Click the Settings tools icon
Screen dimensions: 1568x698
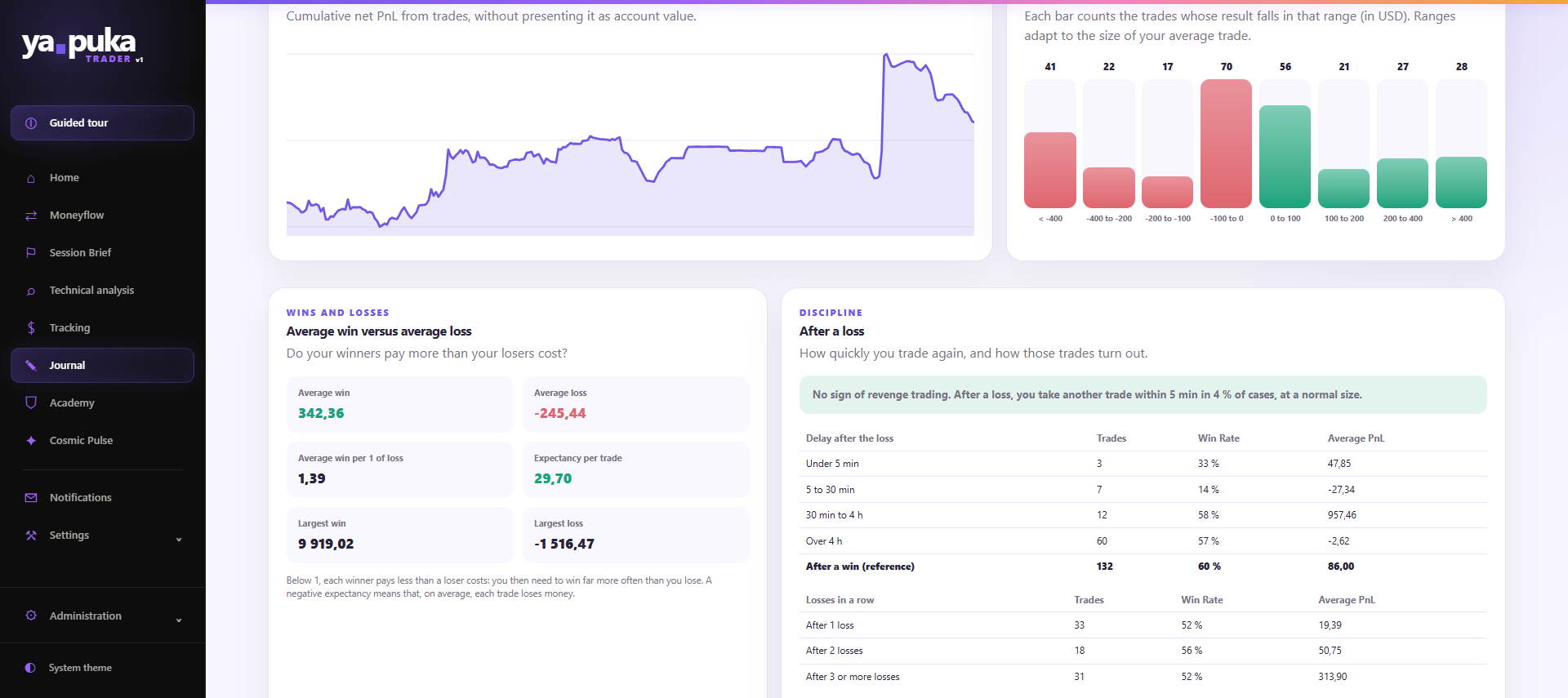point(31,536)
